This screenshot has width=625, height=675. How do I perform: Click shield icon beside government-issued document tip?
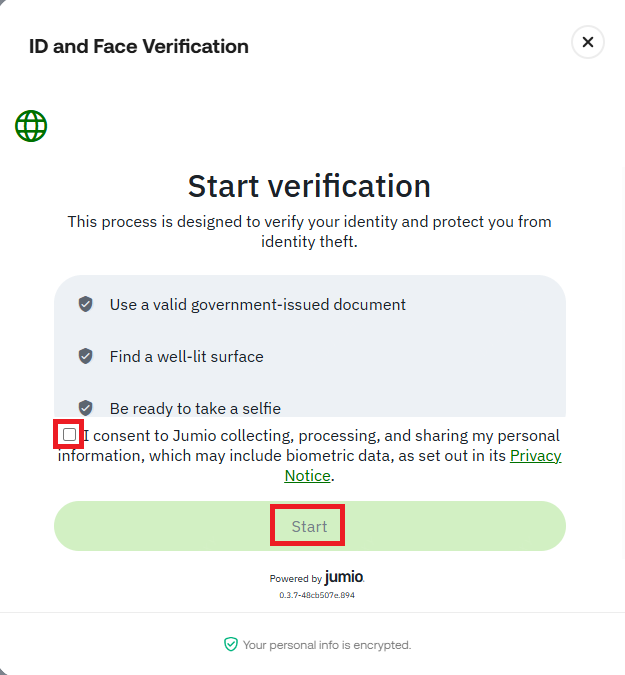click(x=86, y=304)
